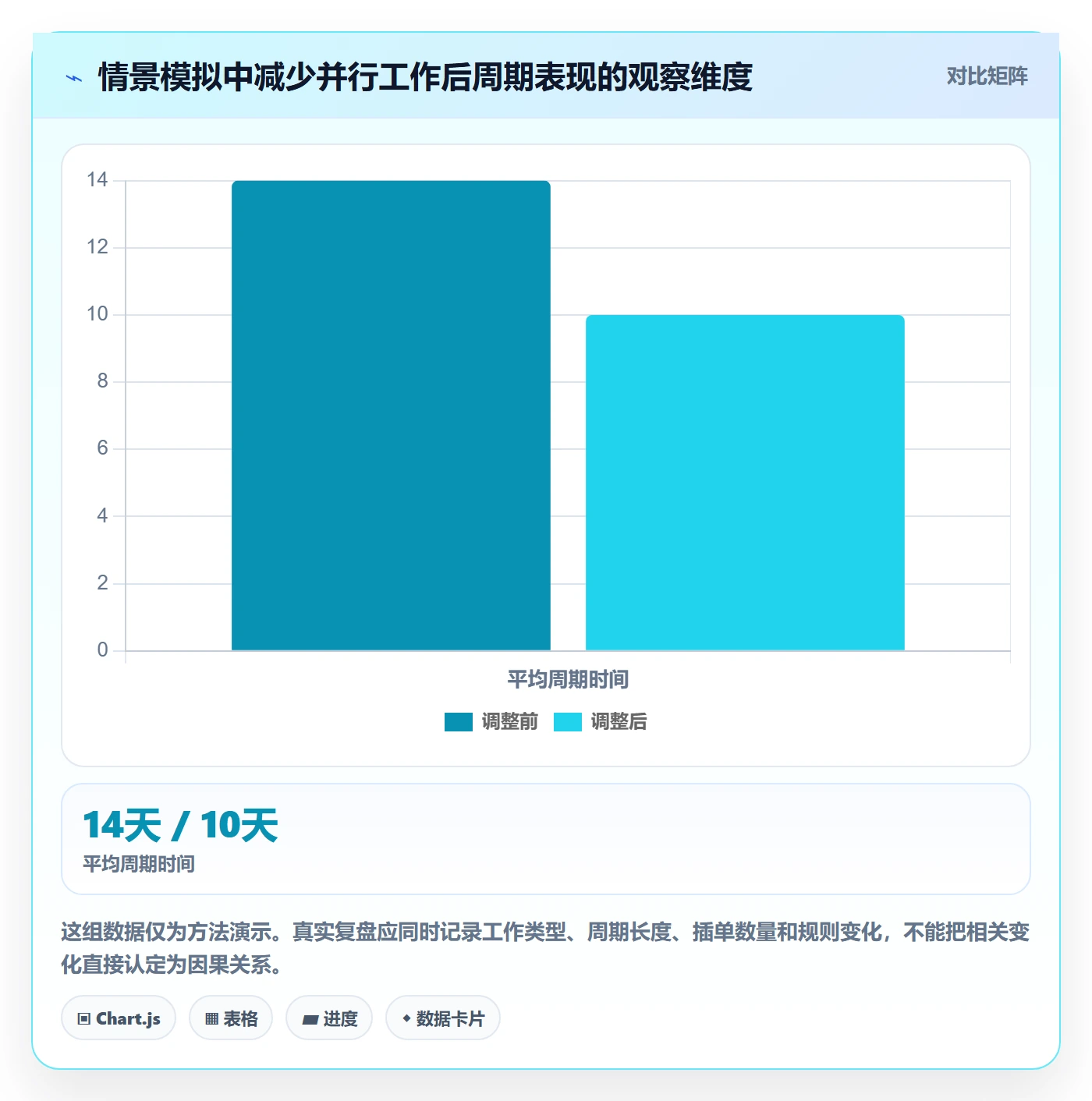Toggle the 调整后 legend color box

coord(568,722)
